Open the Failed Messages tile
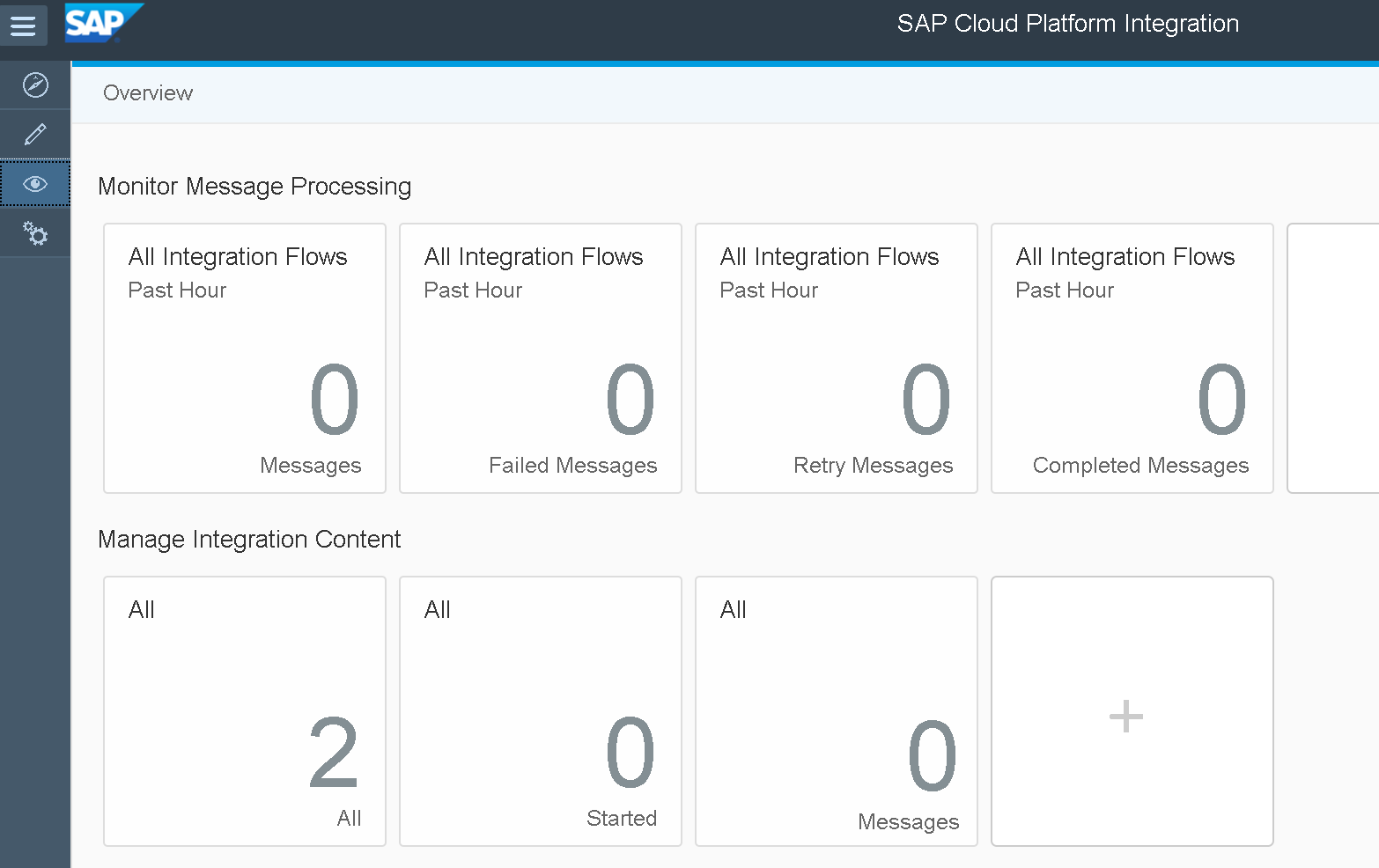Viewport: 1379px width, 868px height. [x=541, y=358]
